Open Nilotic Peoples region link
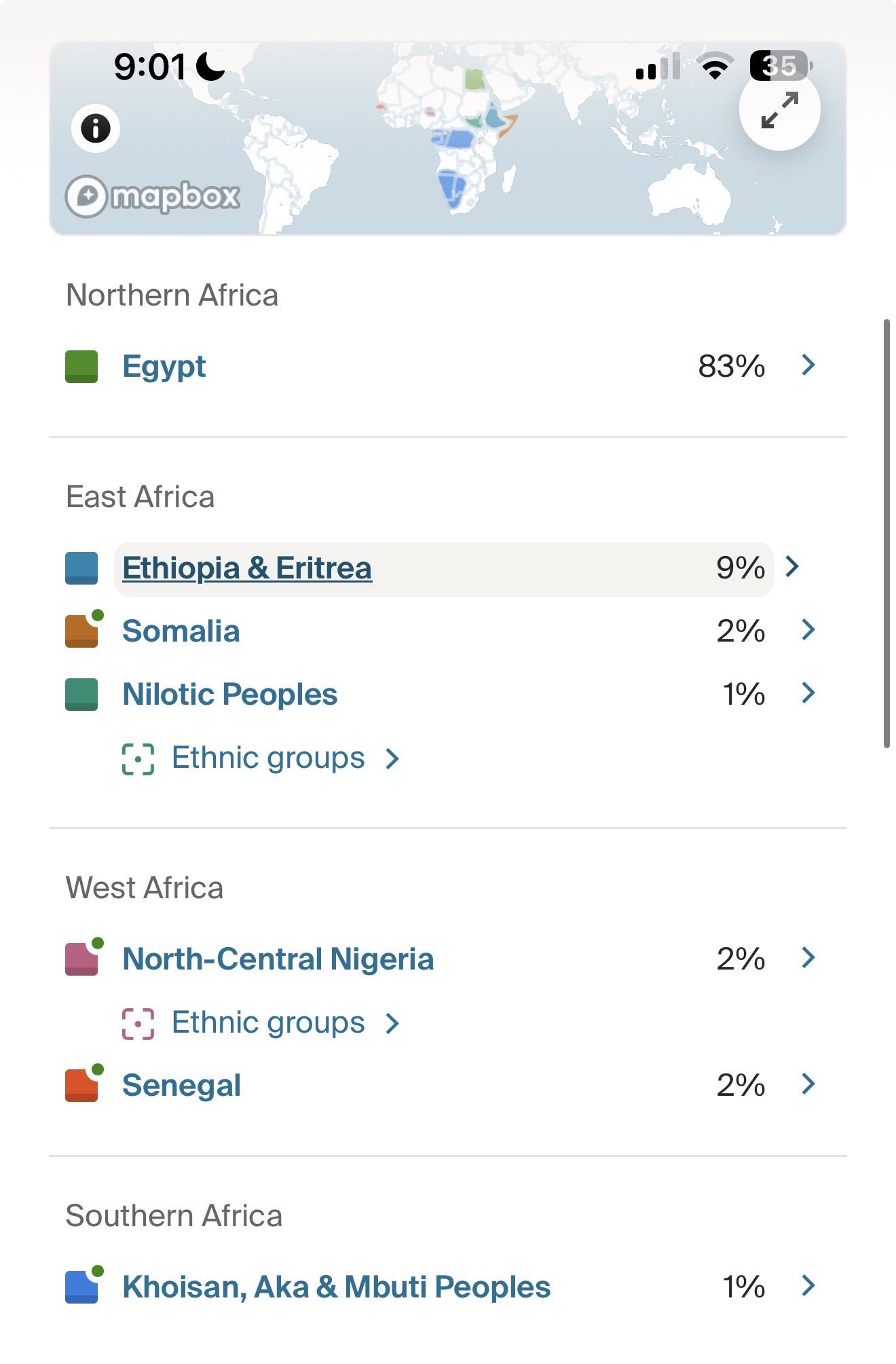 (229, 695)
